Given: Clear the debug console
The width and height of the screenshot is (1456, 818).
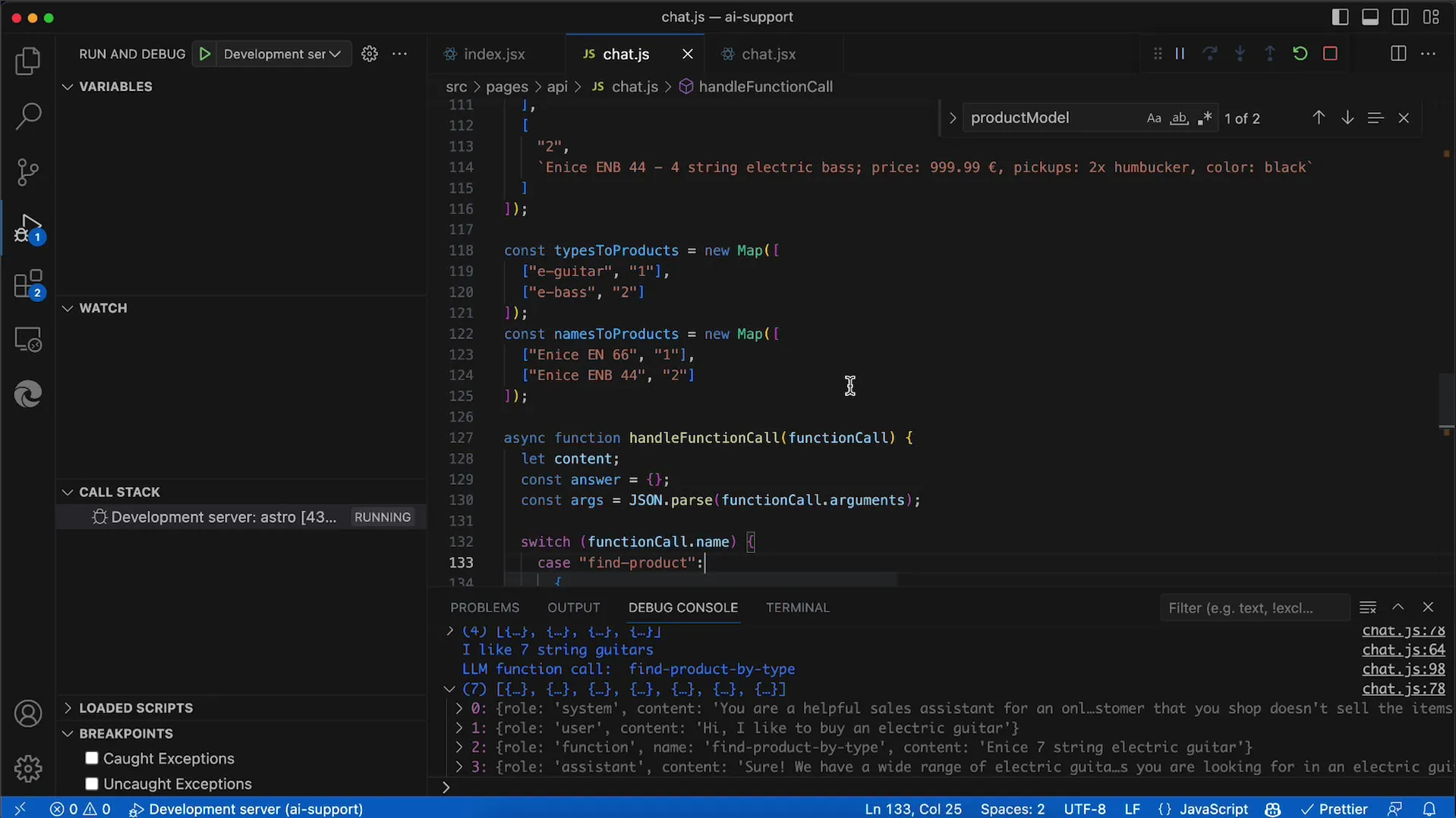Looking at the screenshot, I should 1368,608.
